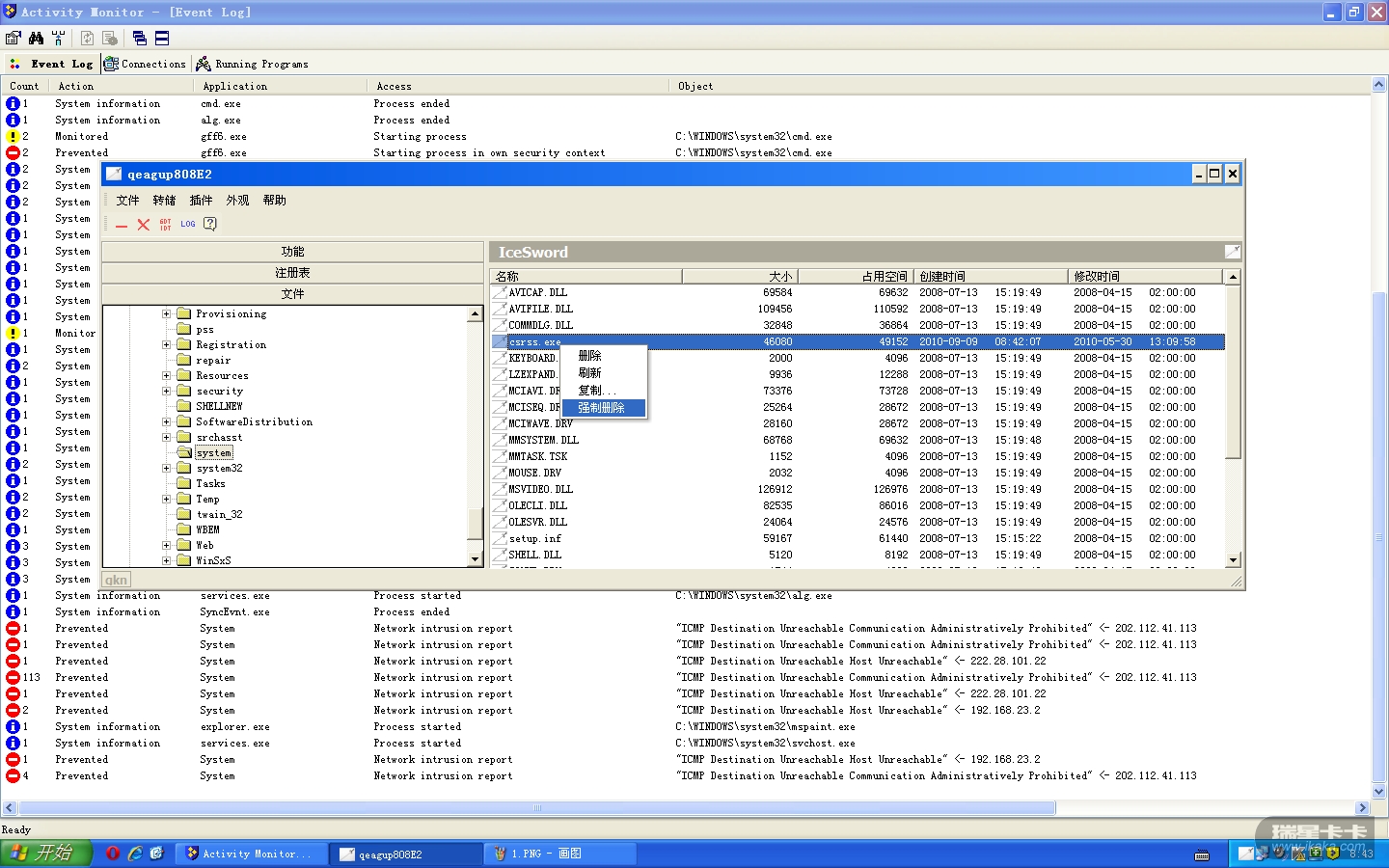This screenshot has width=1389, height=868.
Task: Expand the Provisioning folder tree node
Action: (166, 314)
